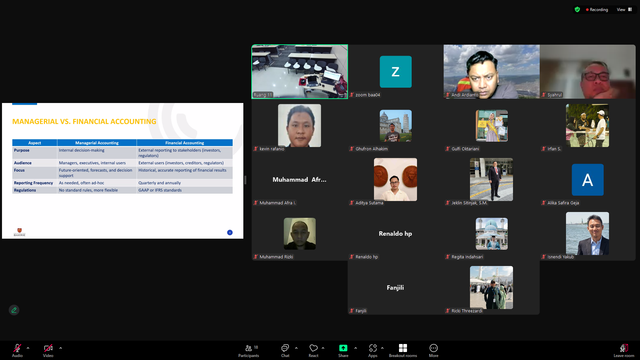Click the muted mic icon beside Fanjili label
The image size is (640, 360).
pos(352,311)
